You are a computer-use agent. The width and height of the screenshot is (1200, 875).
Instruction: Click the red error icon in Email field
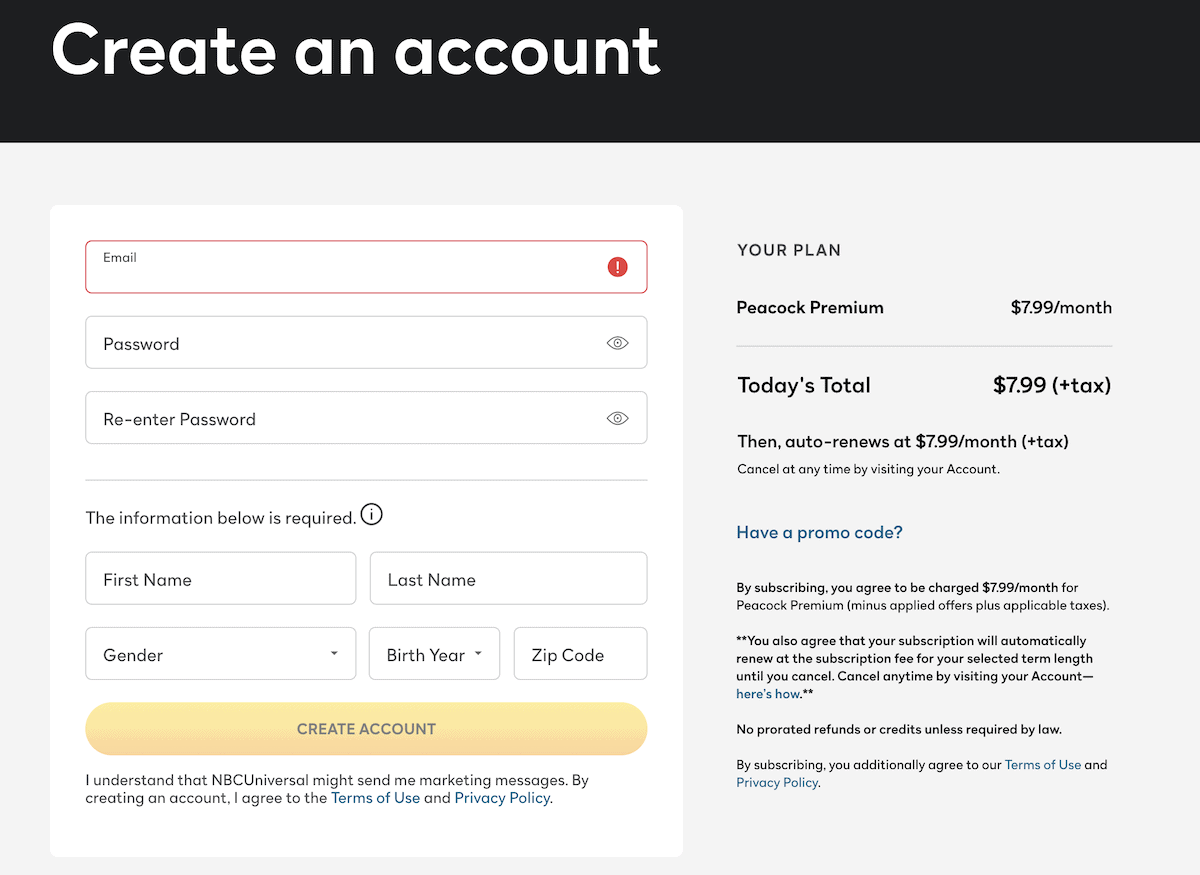tap(618, 267)
